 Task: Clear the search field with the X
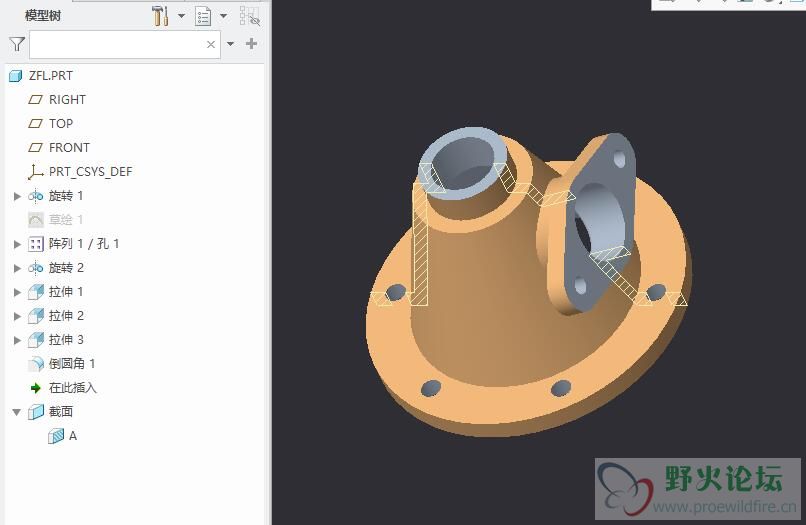tap(211, 44)
